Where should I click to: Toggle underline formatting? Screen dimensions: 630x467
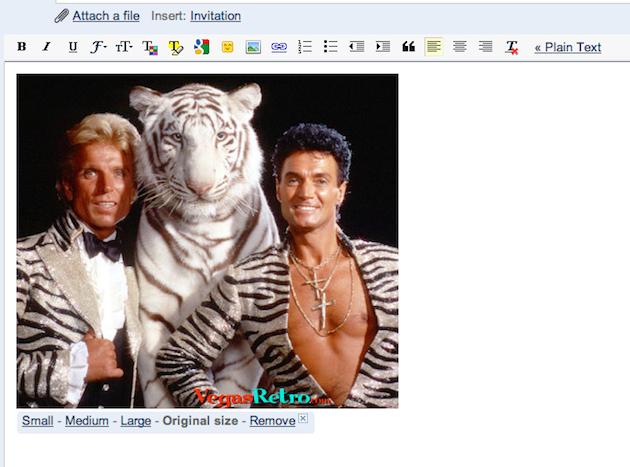point(73,47)
